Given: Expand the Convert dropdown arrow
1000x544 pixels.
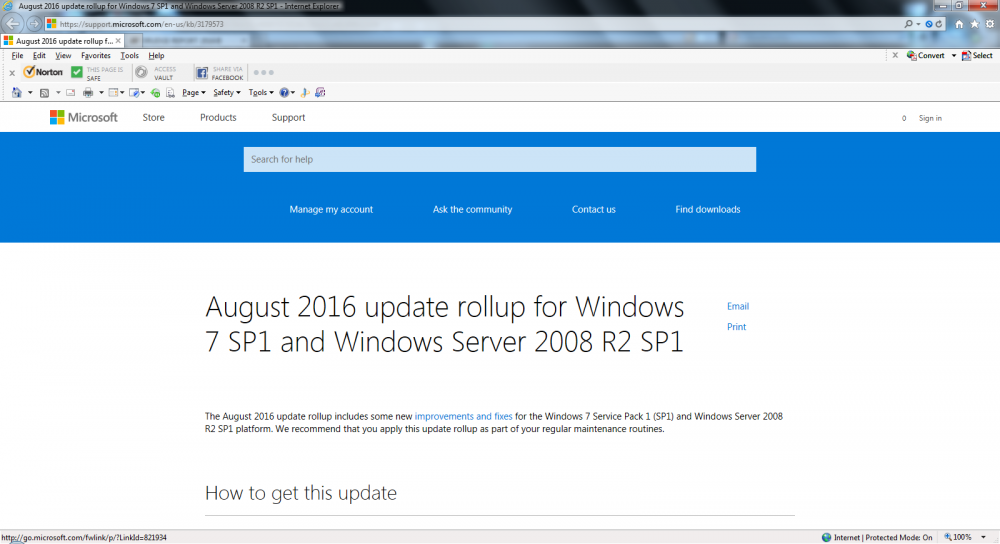Looking at the screenshot, I should [954, 55].
